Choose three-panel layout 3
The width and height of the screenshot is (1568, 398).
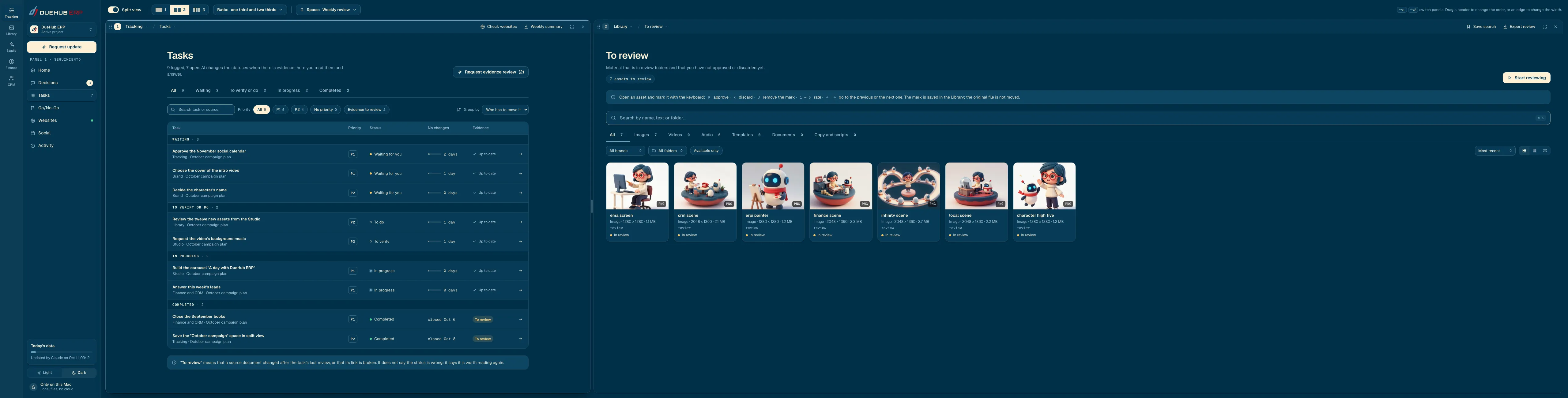tap(199, 10)
